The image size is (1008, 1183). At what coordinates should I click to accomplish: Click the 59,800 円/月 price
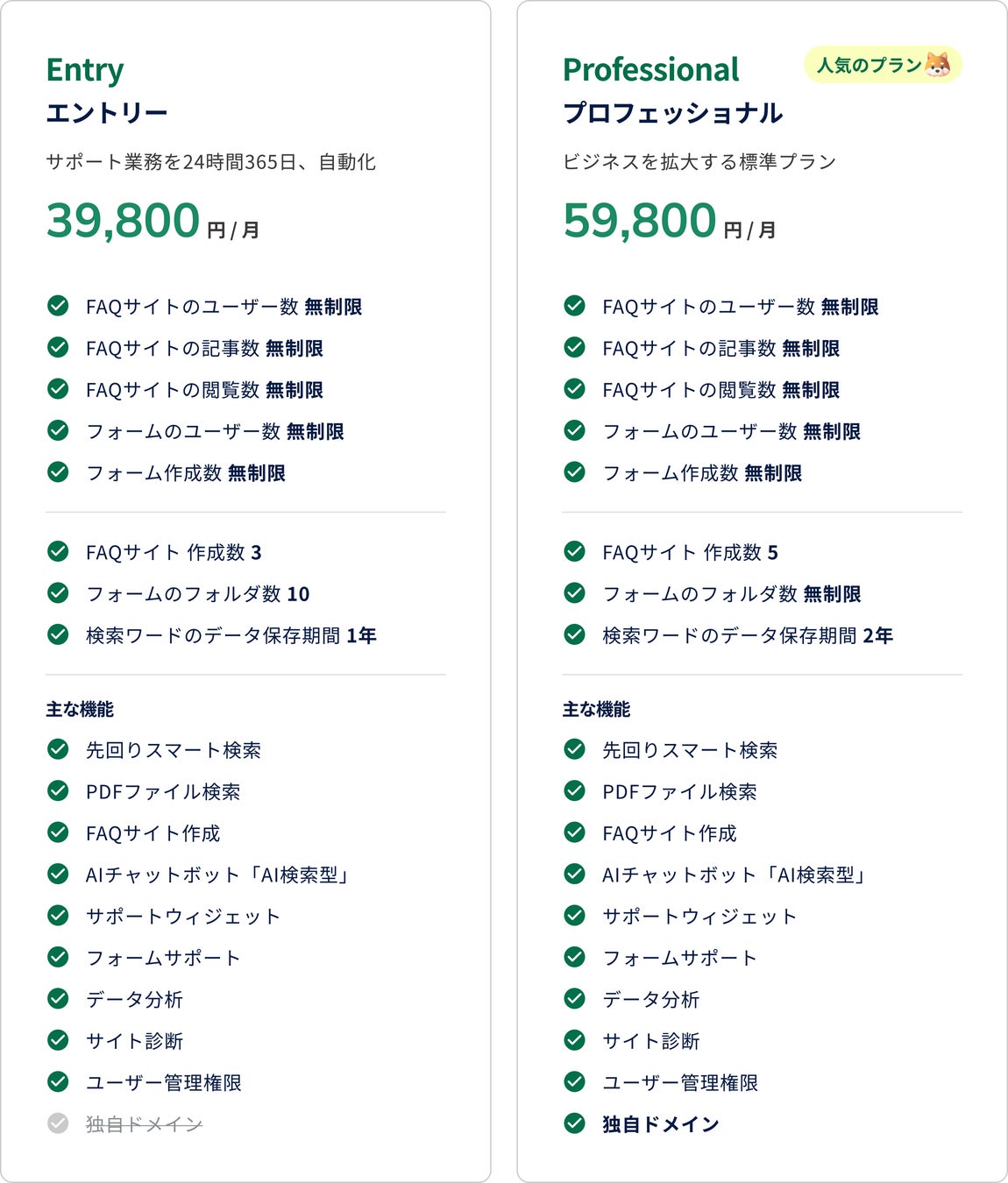tap(669, 221)
